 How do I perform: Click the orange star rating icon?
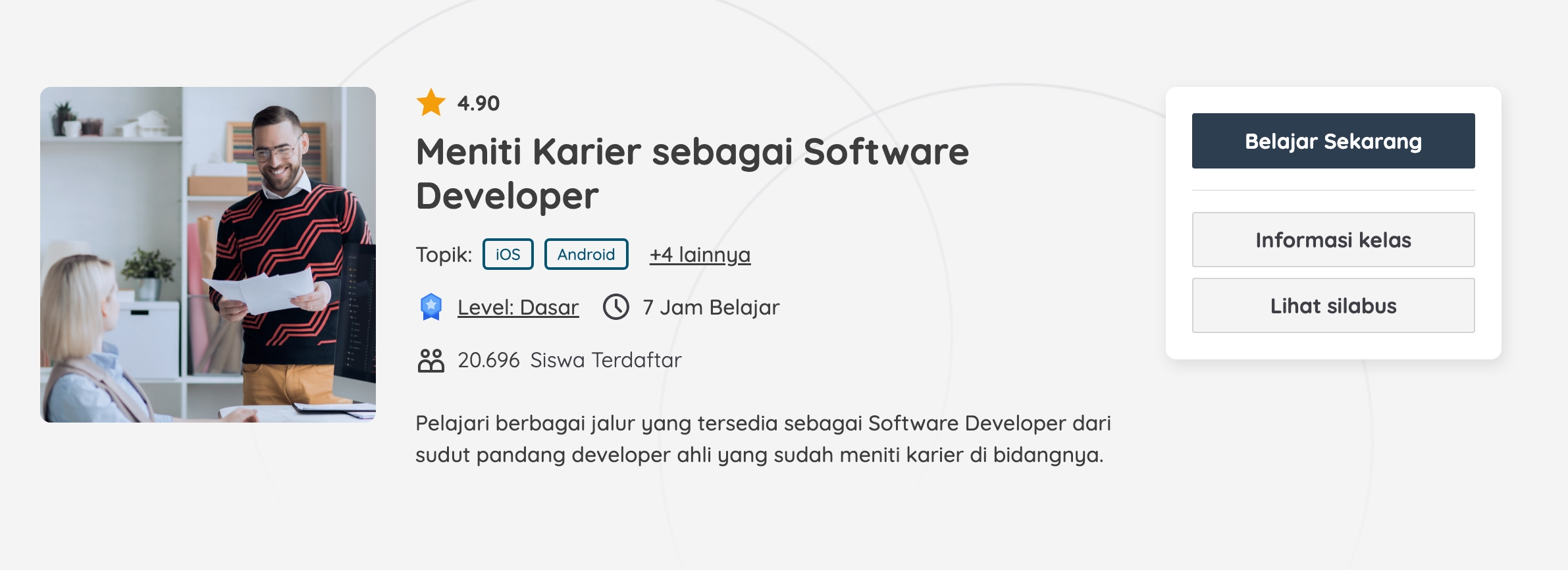(431, 103)
